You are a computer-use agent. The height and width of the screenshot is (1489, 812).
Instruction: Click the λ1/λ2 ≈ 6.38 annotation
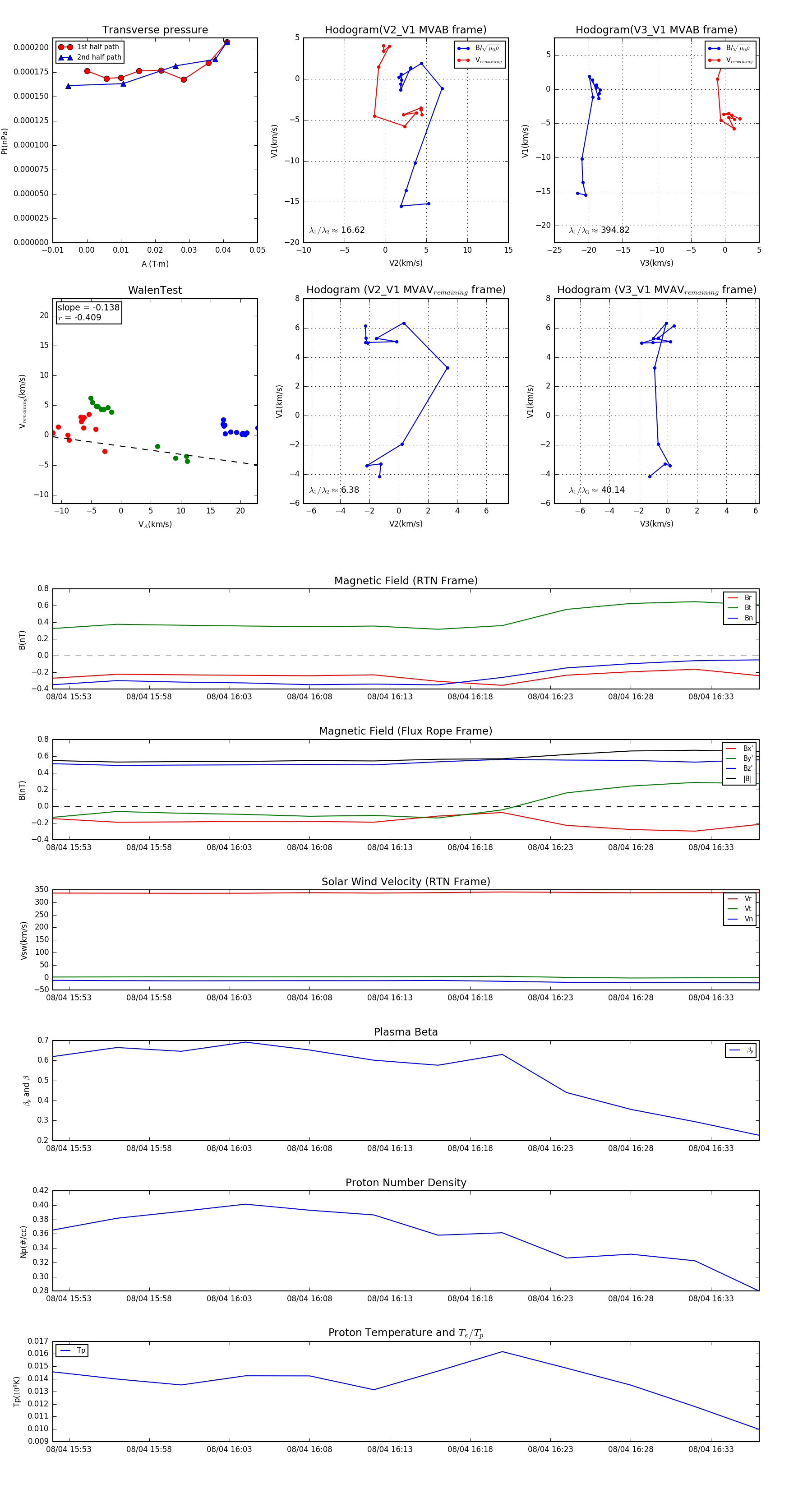pyautogui.click(x=334, y=490)
